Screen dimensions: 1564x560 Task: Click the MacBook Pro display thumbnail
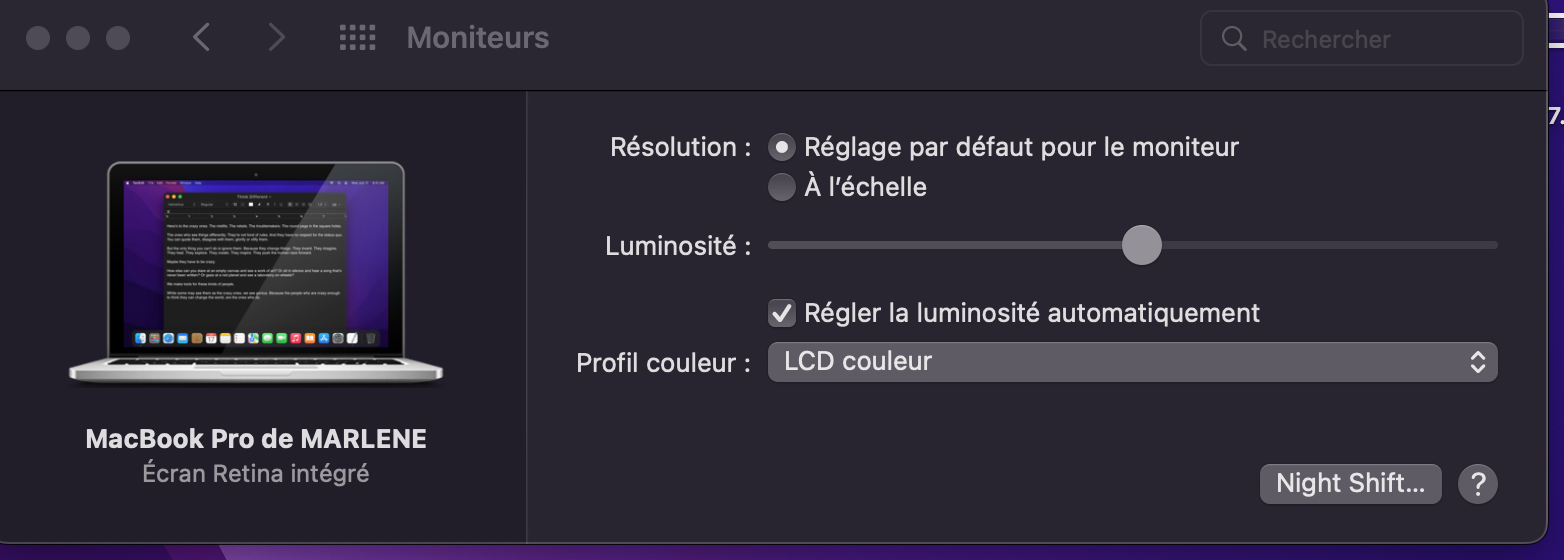[x=256, y=270]
